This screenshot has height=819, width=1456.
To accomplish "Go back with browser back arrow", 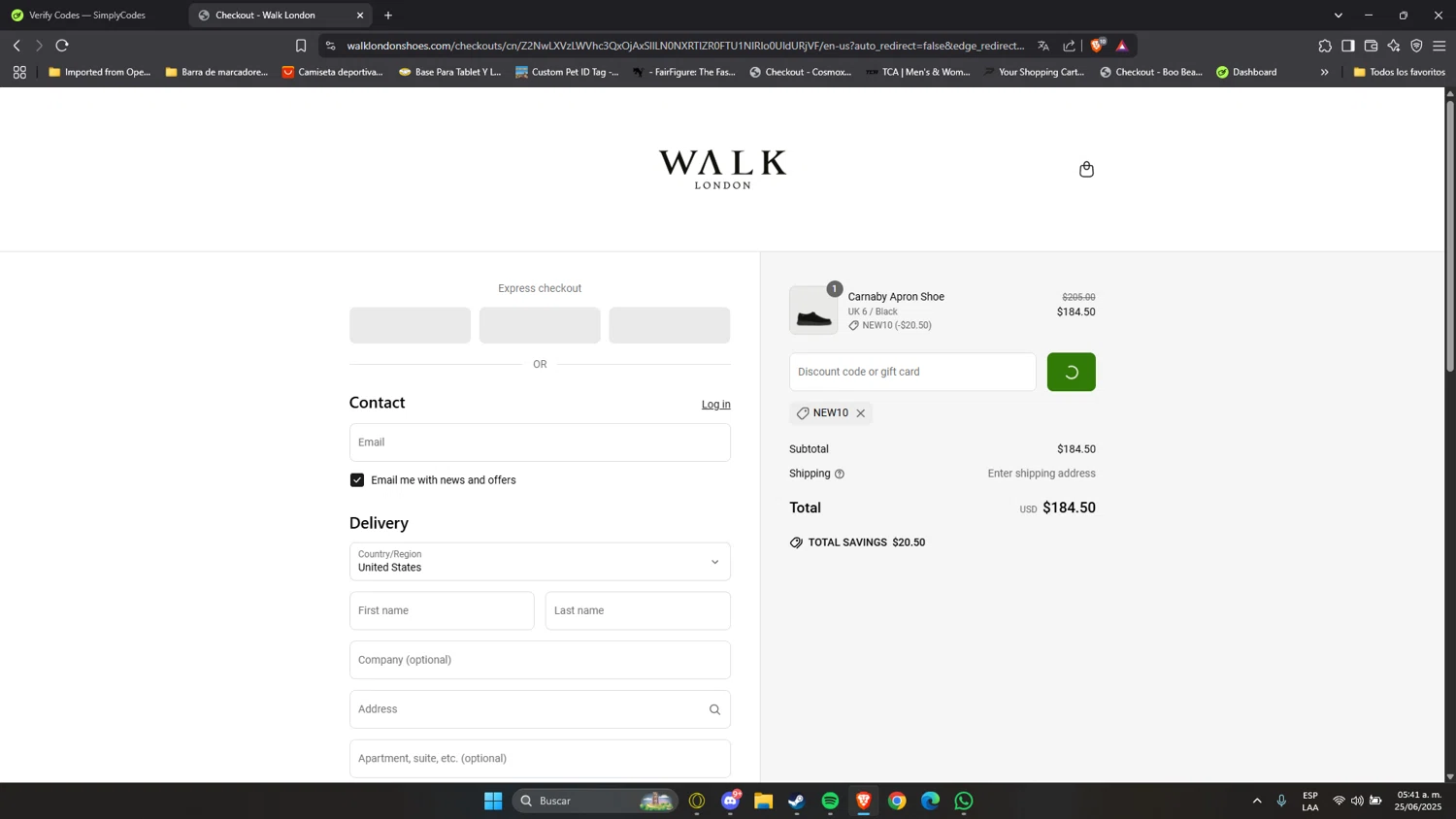I will pyautogui.click(x=17, y=46).
